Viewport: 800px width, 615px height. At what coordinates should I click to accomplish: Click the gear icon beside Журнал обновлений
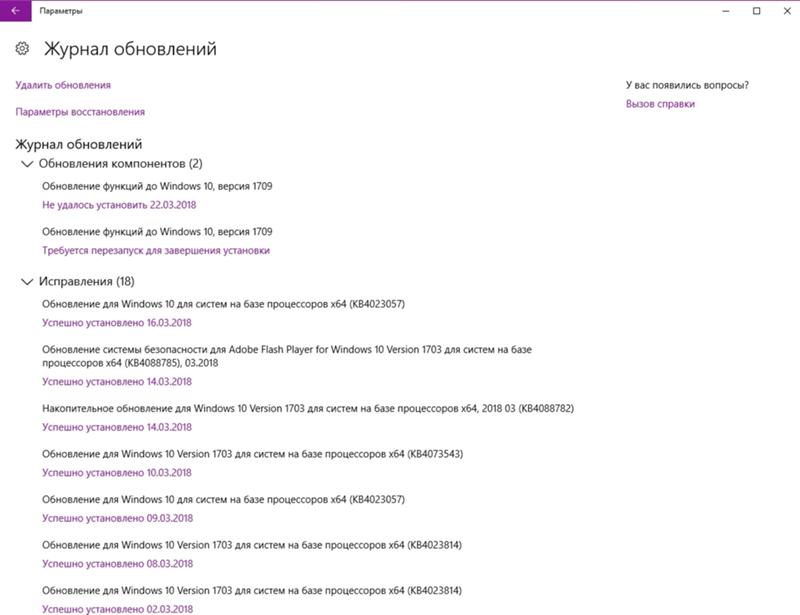(22, 48)
